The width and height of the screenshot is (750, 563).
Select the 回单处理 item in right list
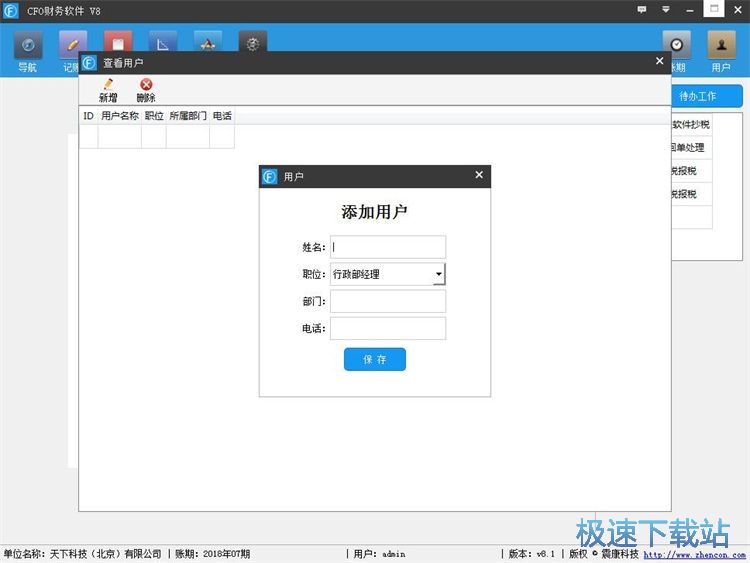tap(692, 147)
